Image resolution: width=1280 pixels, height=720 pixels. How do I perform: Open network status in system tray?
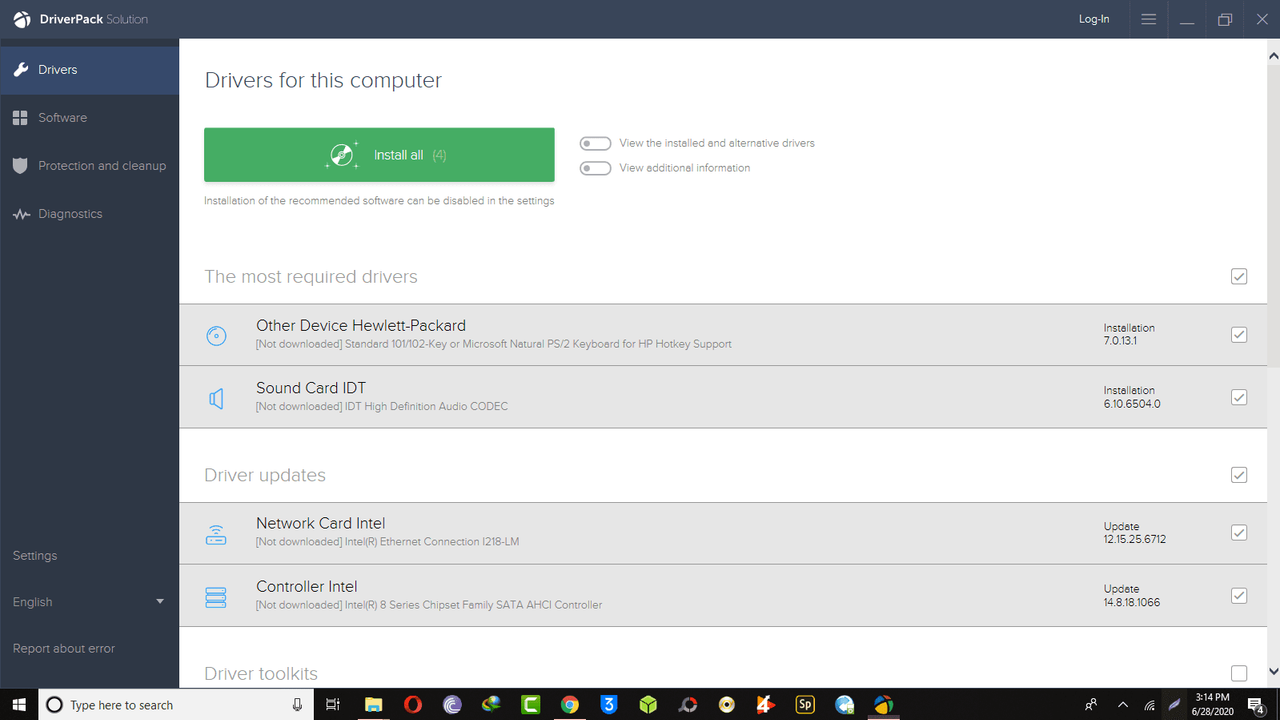[1150, 704]
